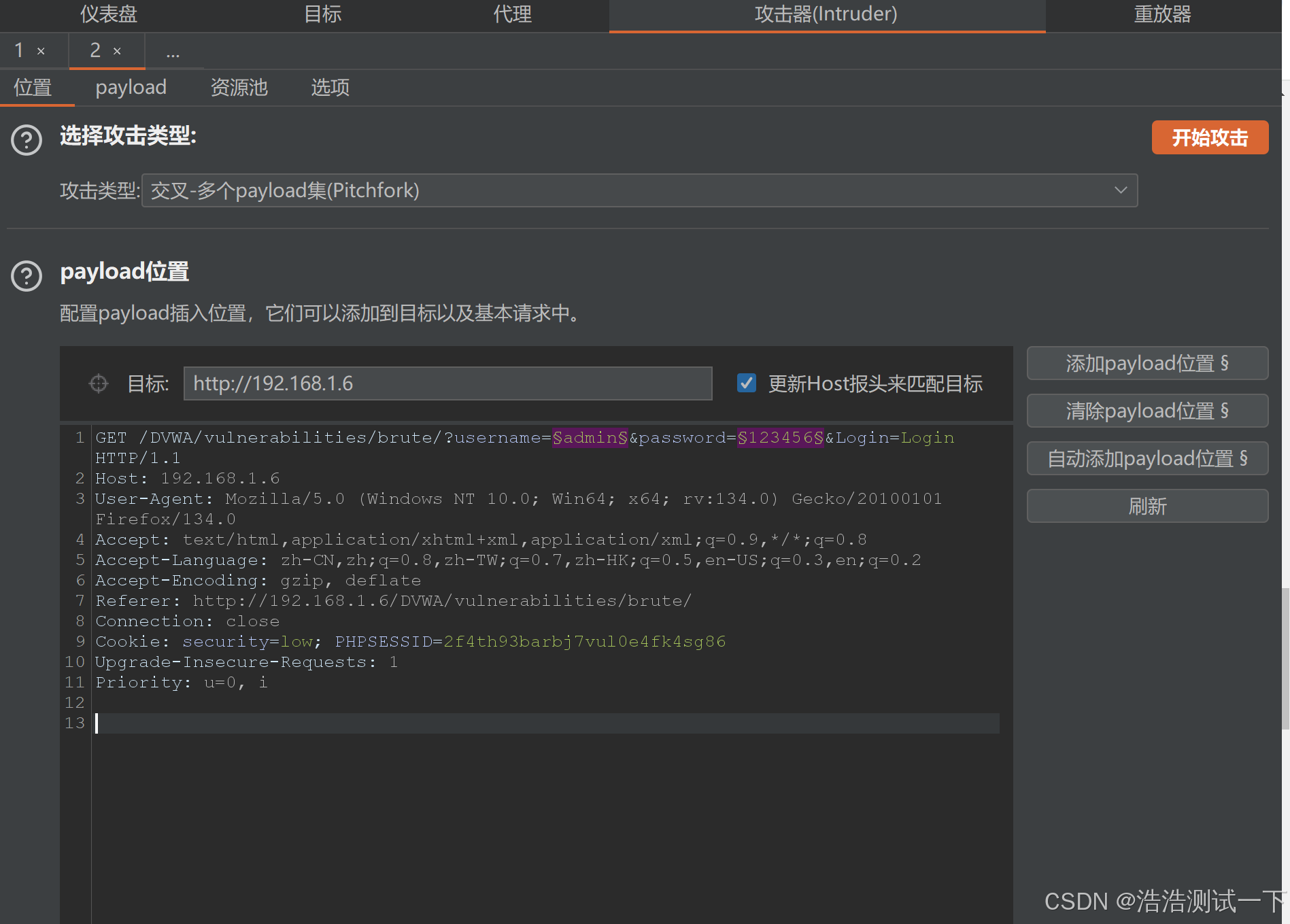Click the User-Agent header line
The image size is (1290, 924).
click(x=518, y=509)
